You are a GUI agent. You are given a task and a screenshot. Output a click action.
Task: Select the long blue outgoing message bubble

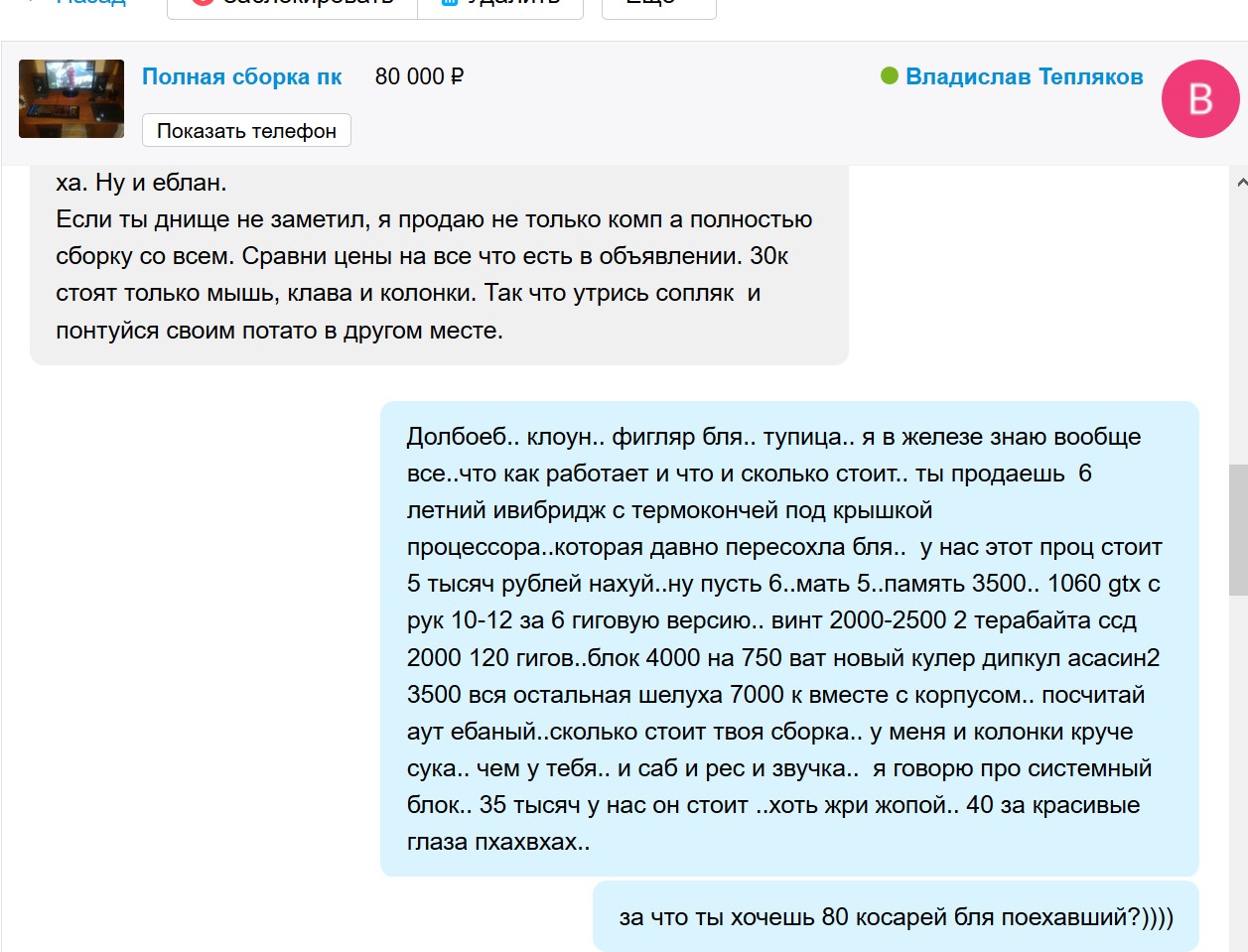[x=788, y=638]
